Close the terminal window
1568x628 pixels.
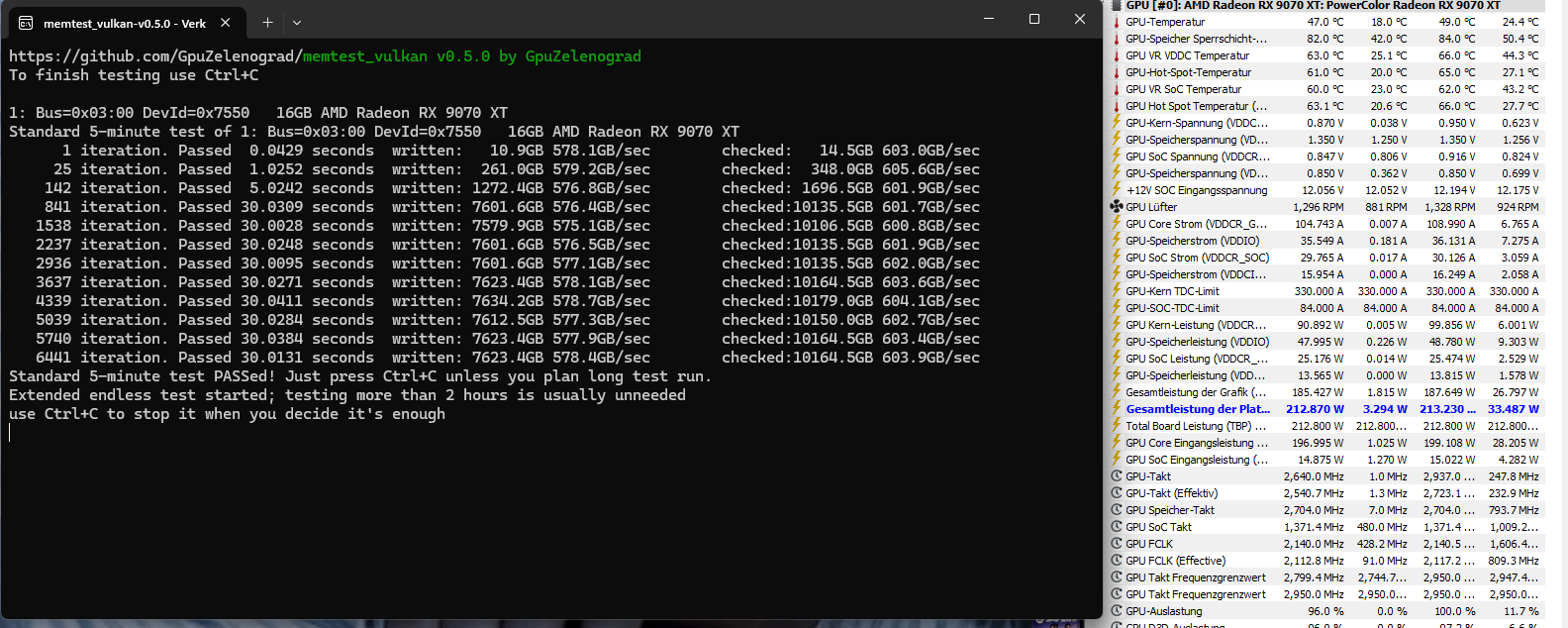point(1080,19)
